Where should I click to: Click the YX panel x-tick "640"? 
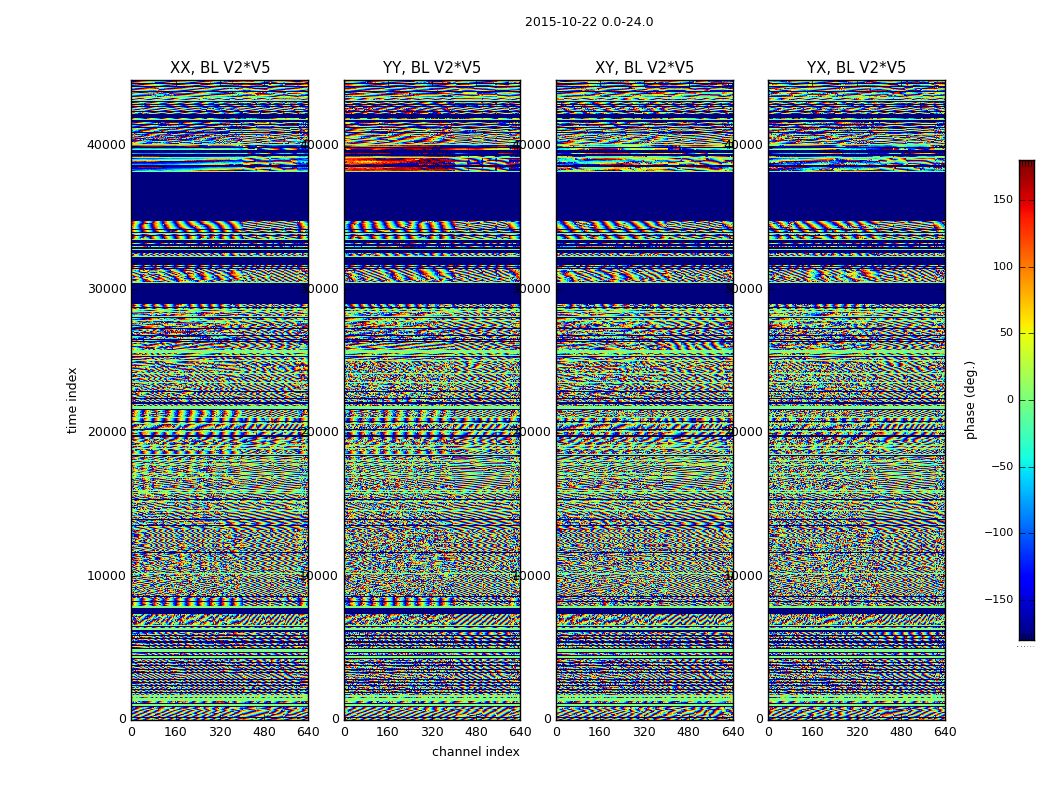tap(945, 732)
